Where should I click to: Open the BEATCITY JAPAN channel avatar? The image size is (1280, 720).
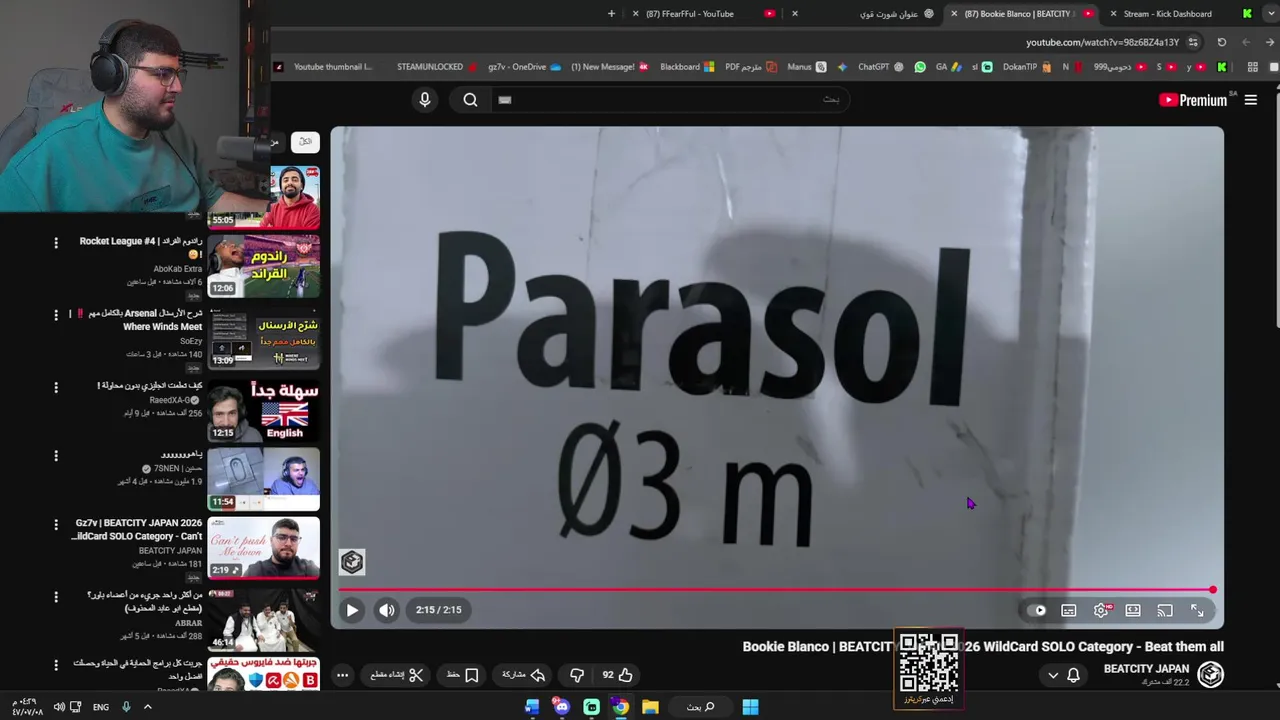pos(1210,675)
